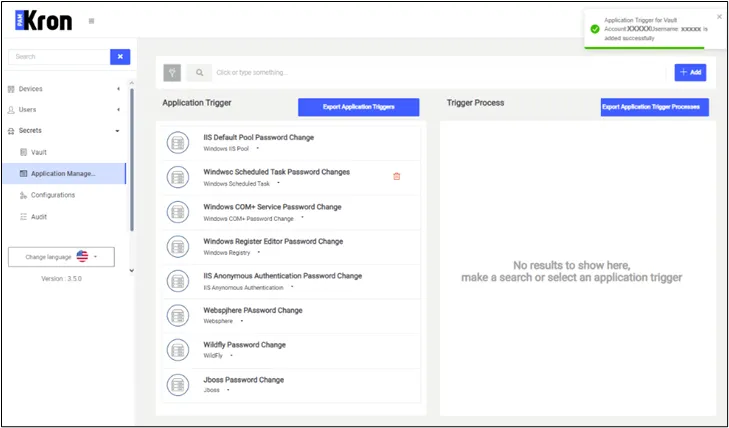Click the blue Add button
The height and width of the screenshot is (428, 729).
pyautogui.click(x=690, y=72)
